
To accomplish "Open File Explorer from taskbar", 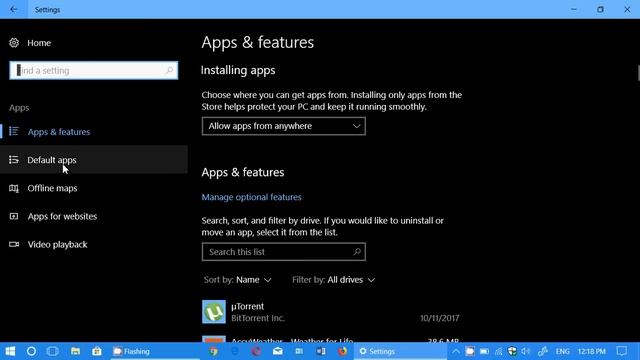I will (75, 351).
